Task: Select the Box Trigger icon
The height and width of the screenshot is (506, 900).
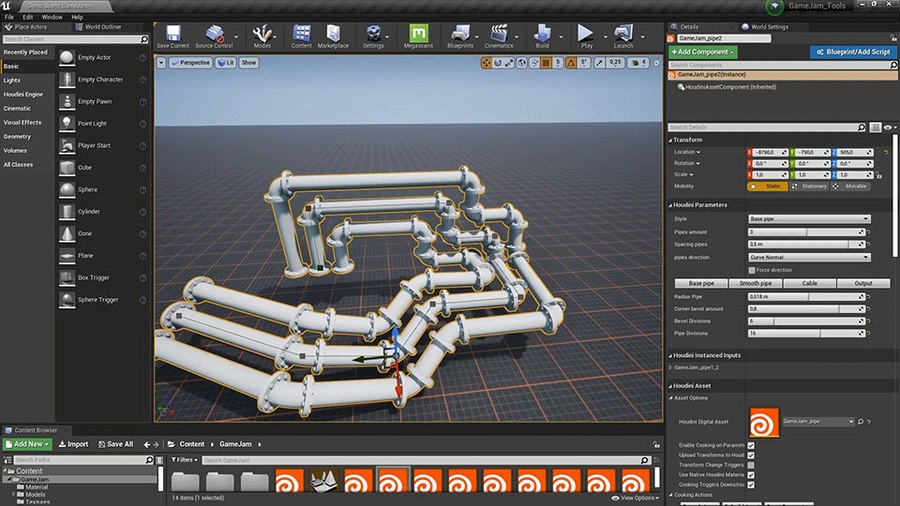Action: (x=67, y=278)
